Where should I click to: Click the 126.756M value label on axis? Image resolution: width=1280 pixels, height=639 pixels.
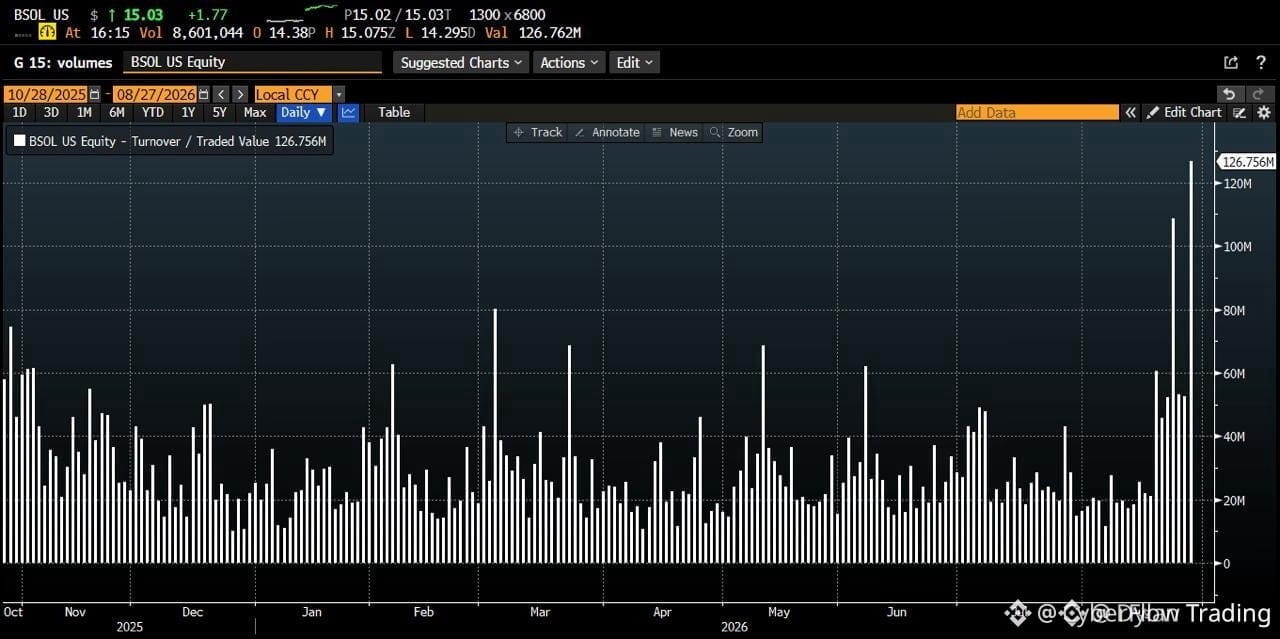point(1248,162)
